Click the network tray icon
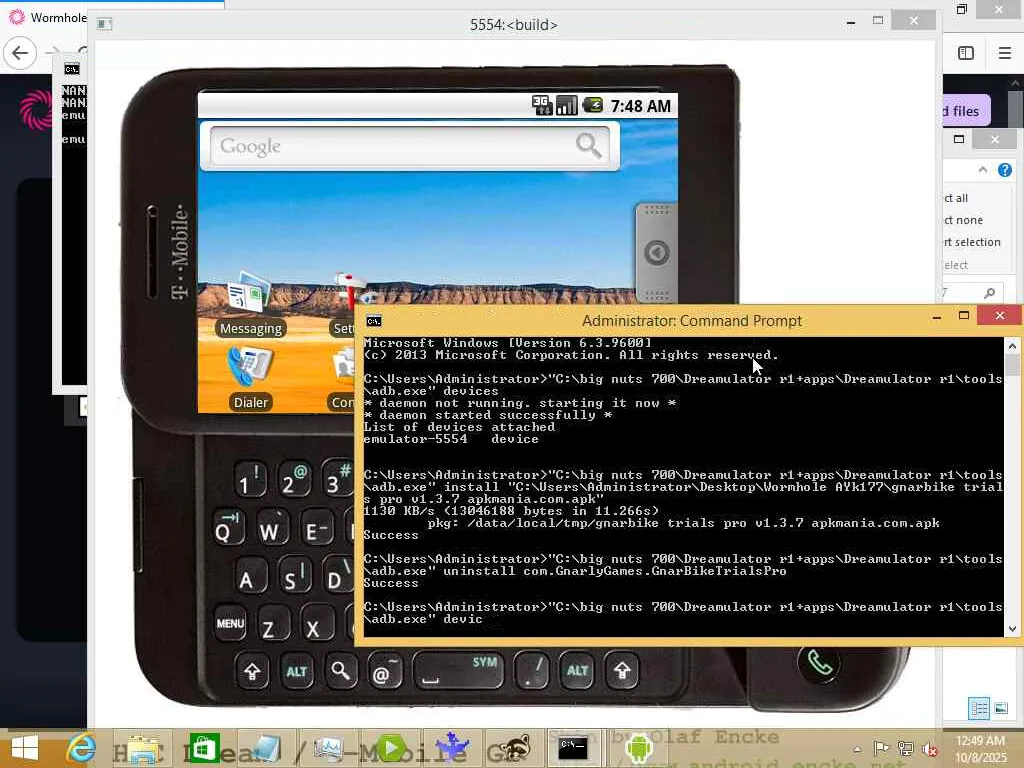The image size is (1024, 768). point(905,748)
